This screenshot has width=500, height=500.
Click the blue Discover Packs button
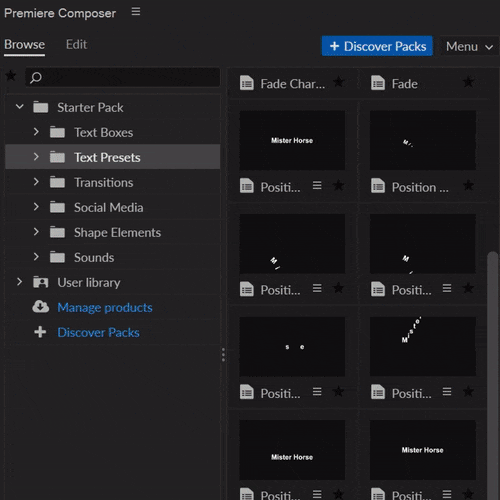coord(377,46)
